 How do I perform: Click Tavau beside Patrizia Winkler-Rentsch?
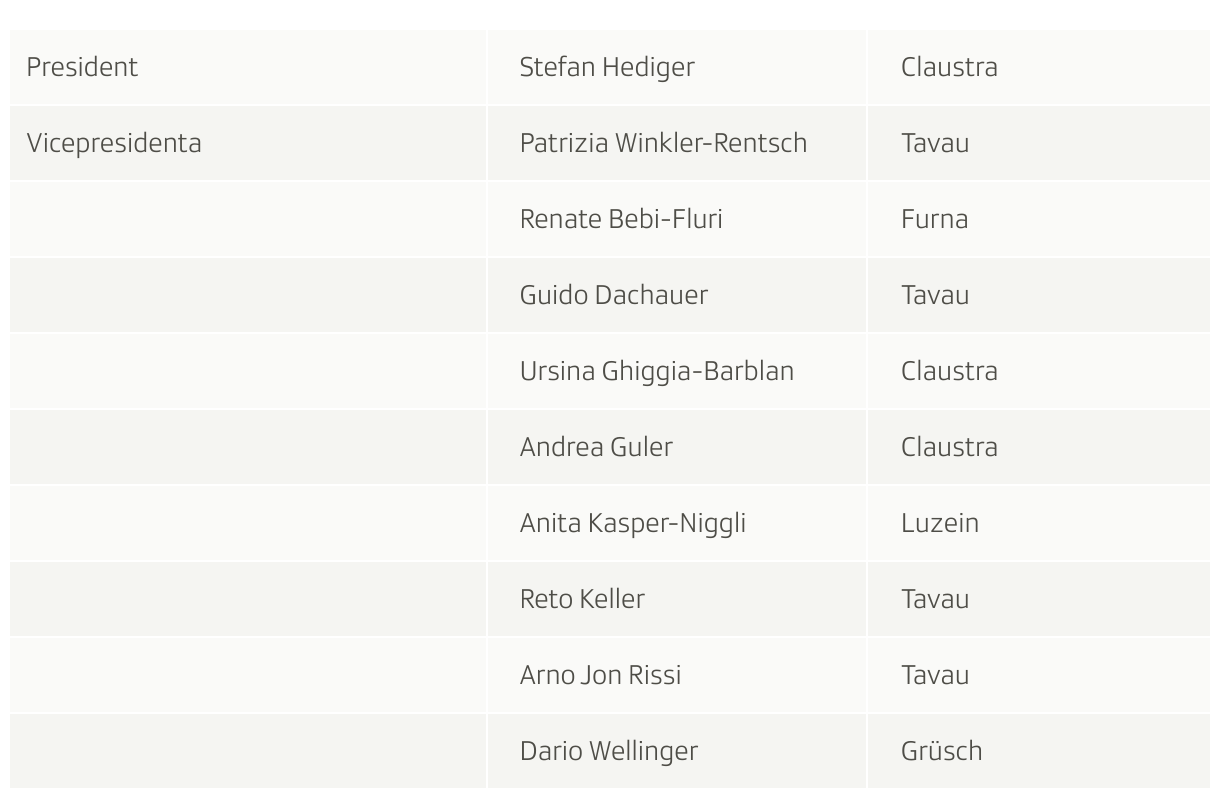935,143
